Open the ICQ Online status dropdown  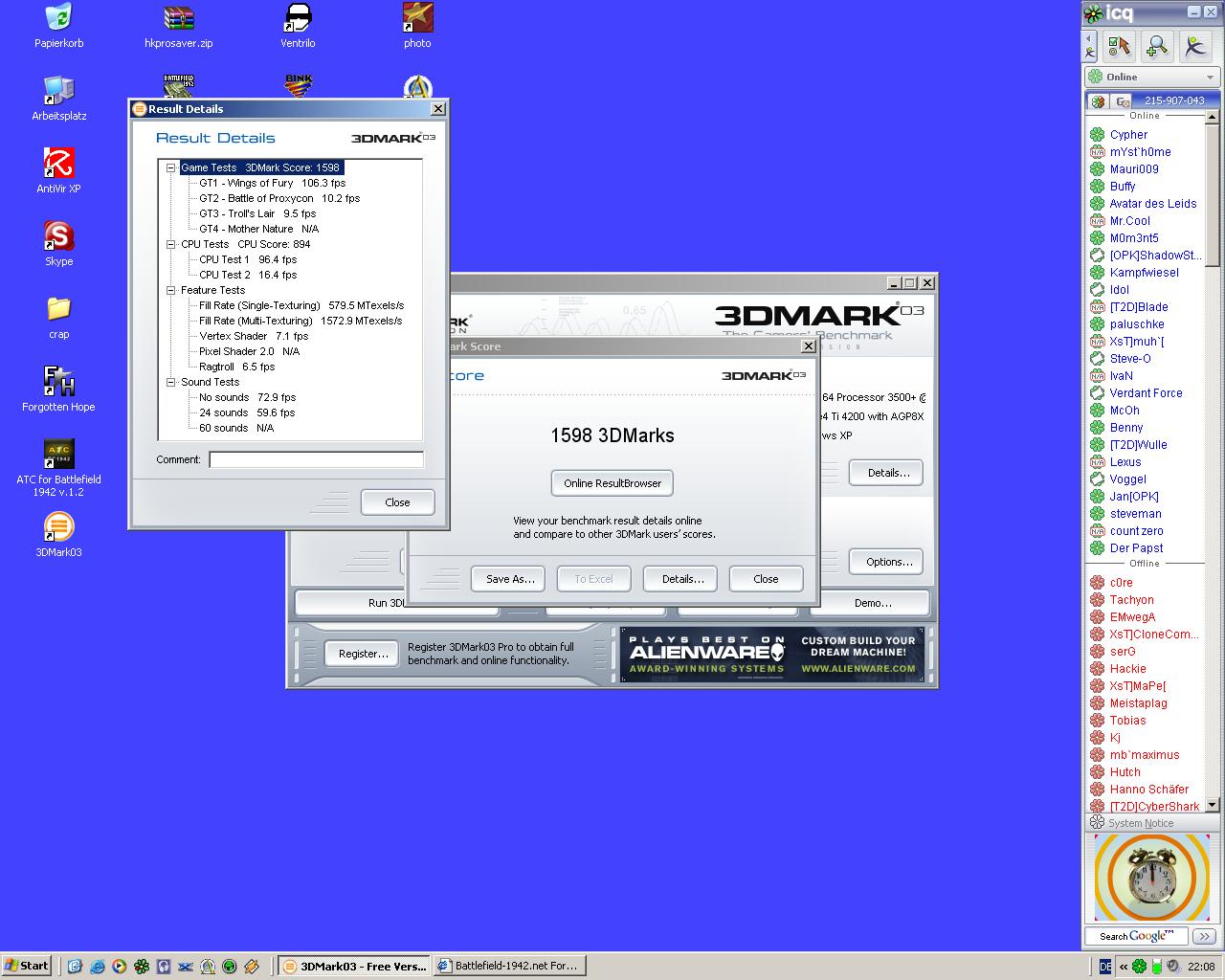[x=1152, y=77]
